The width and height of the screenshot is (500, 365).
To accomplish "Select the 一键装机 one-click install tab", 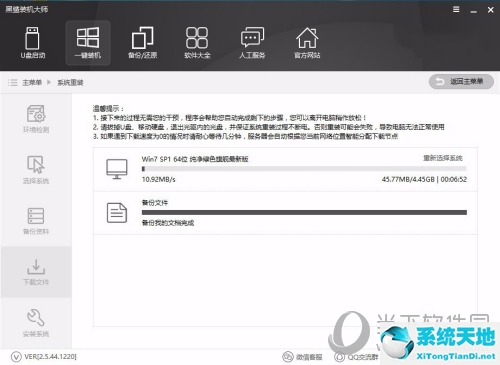I will click(88, 43).
